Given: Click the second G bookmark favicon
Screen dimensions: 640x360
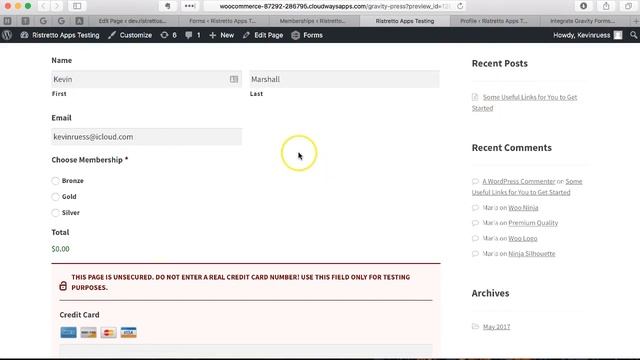Looking at the screenshot, I should (61, 21).
